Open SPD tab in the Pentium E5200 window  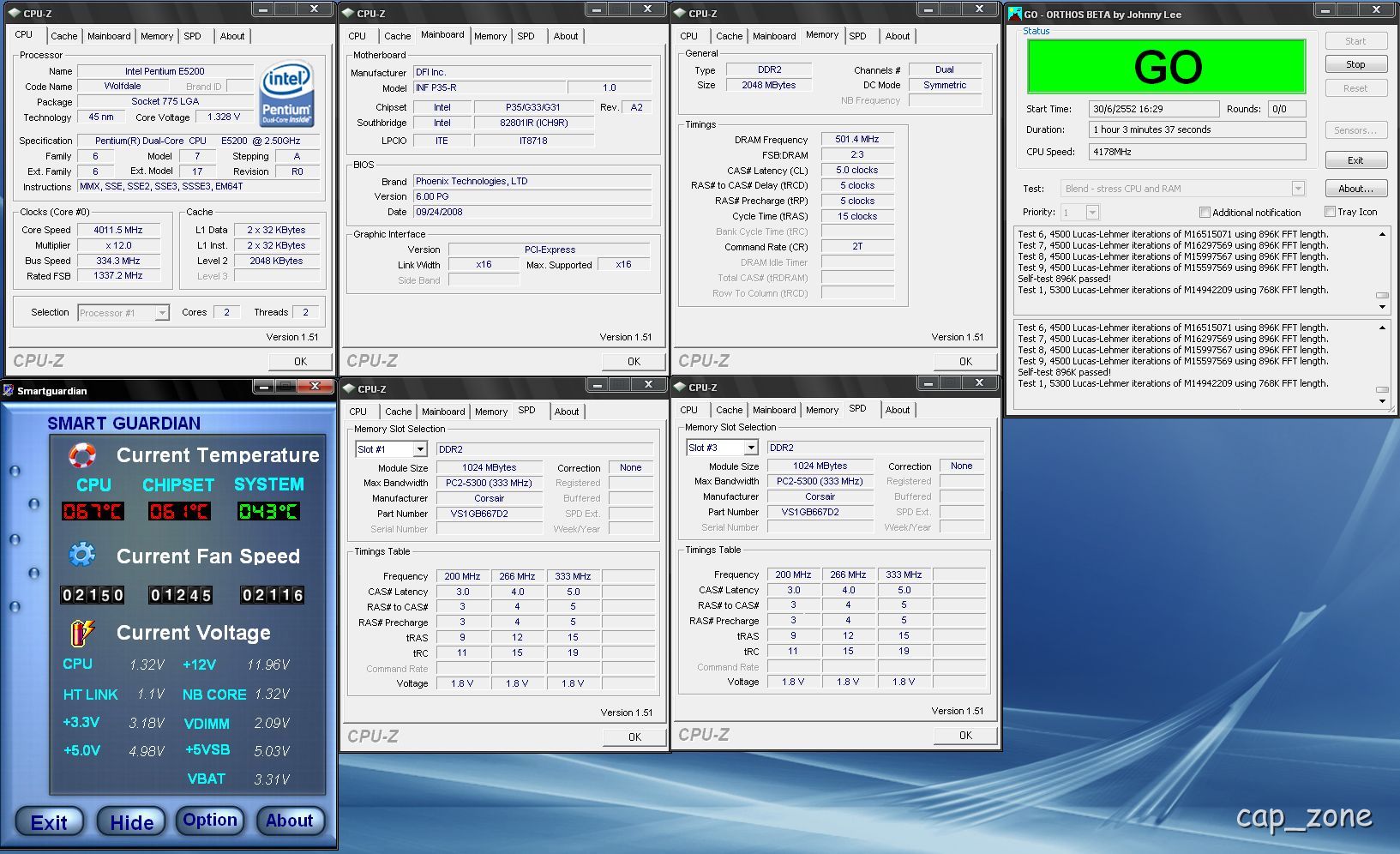193,36
